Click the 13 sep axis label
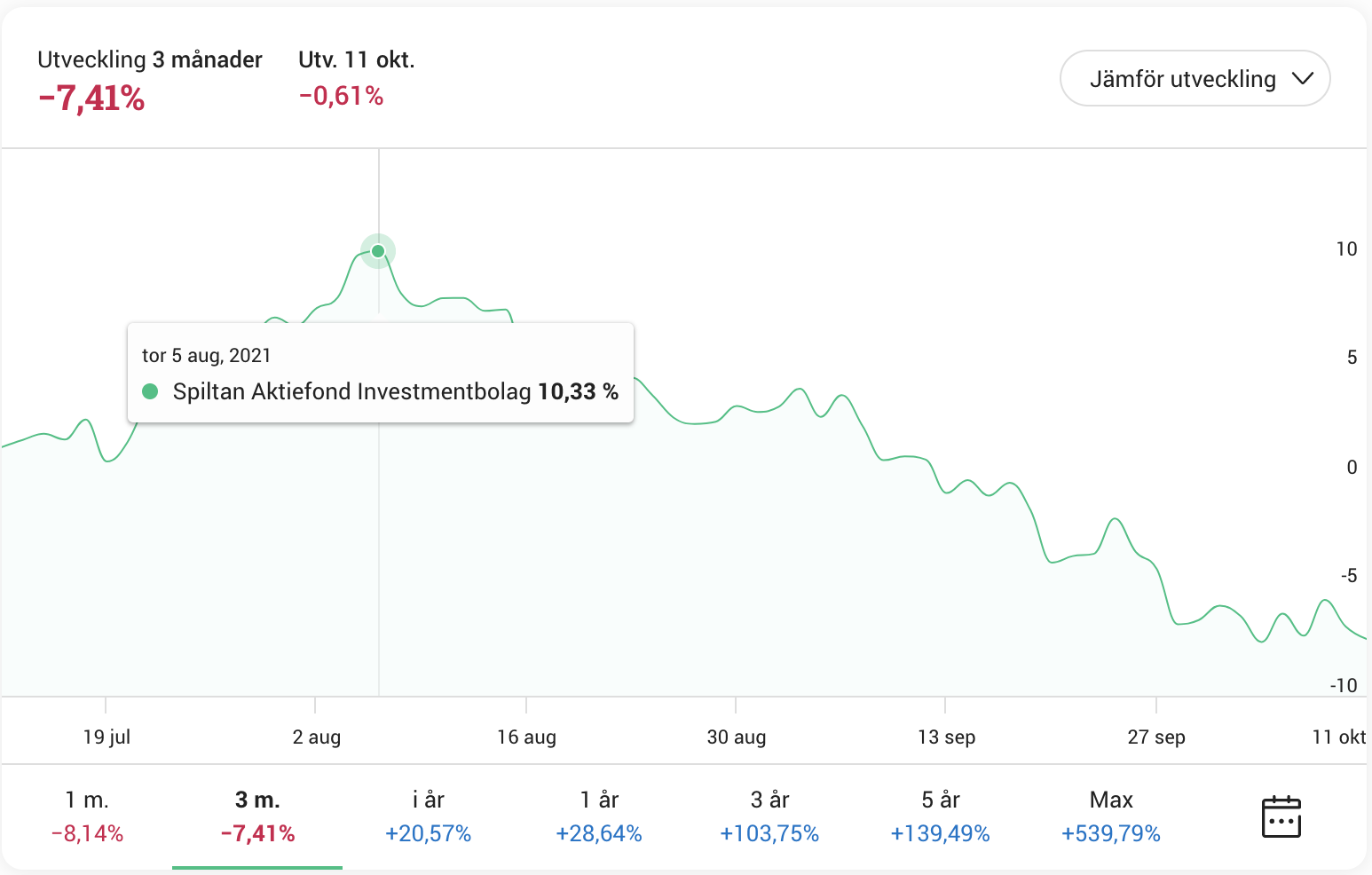The image size is (1372, 875). [946, 737]
